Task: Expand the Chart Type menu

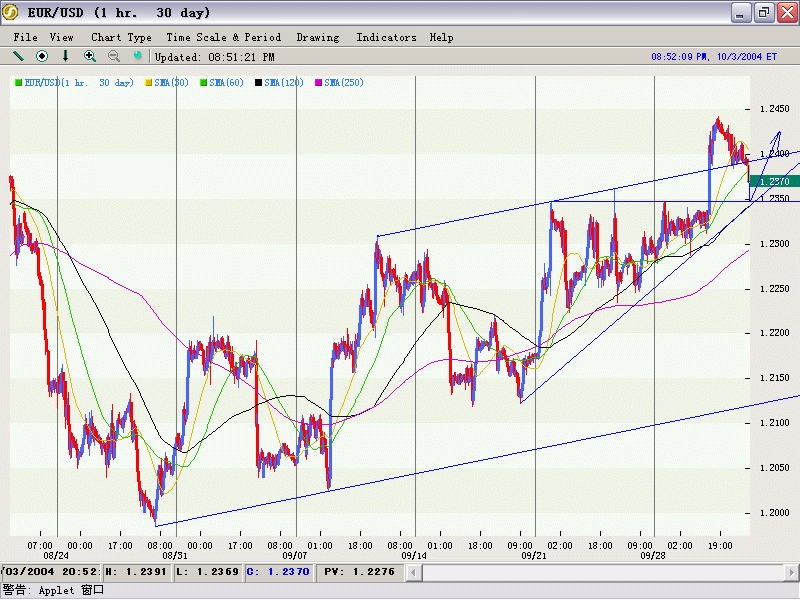Action: (x=121, y=37)
